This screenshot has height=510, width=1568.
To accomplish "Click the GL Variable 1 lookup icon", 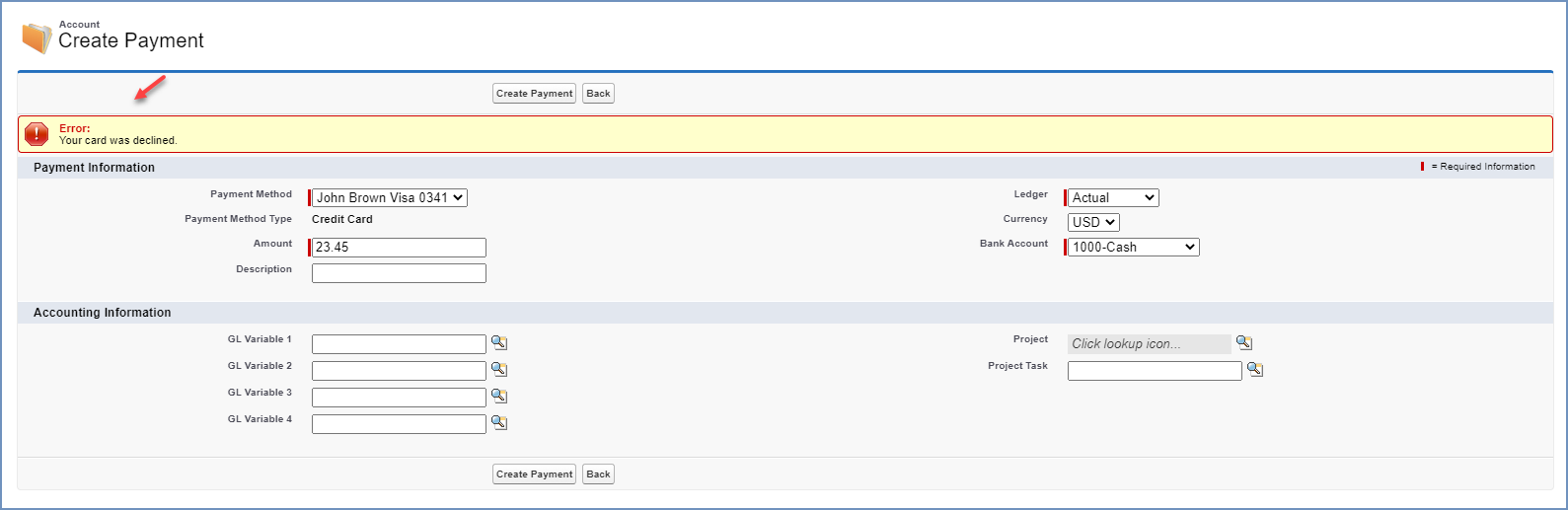I will (499, 343).
